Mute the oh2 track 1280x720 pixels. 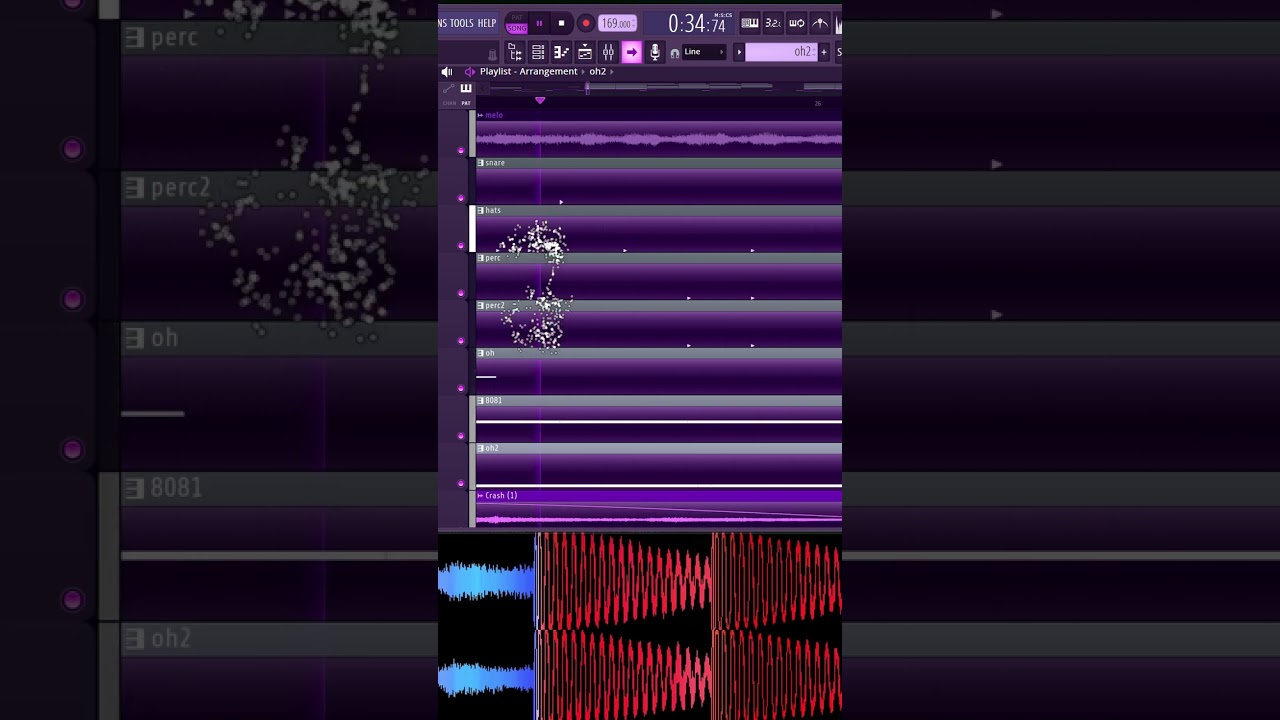point(461,483)
